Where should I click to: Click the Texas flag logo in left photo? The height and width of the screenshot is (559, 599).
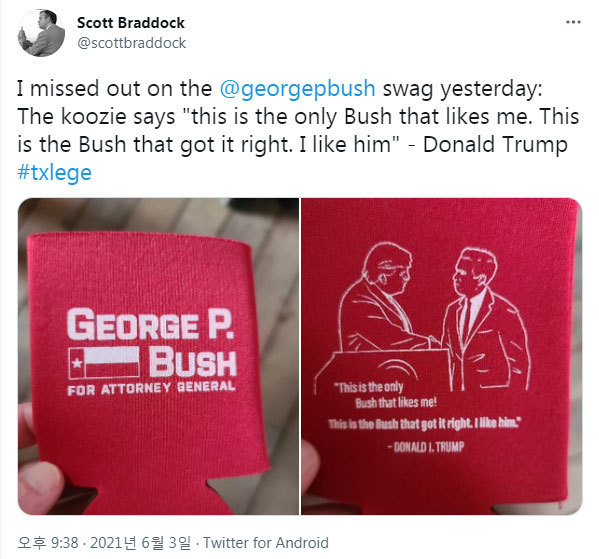click(104, 362)
